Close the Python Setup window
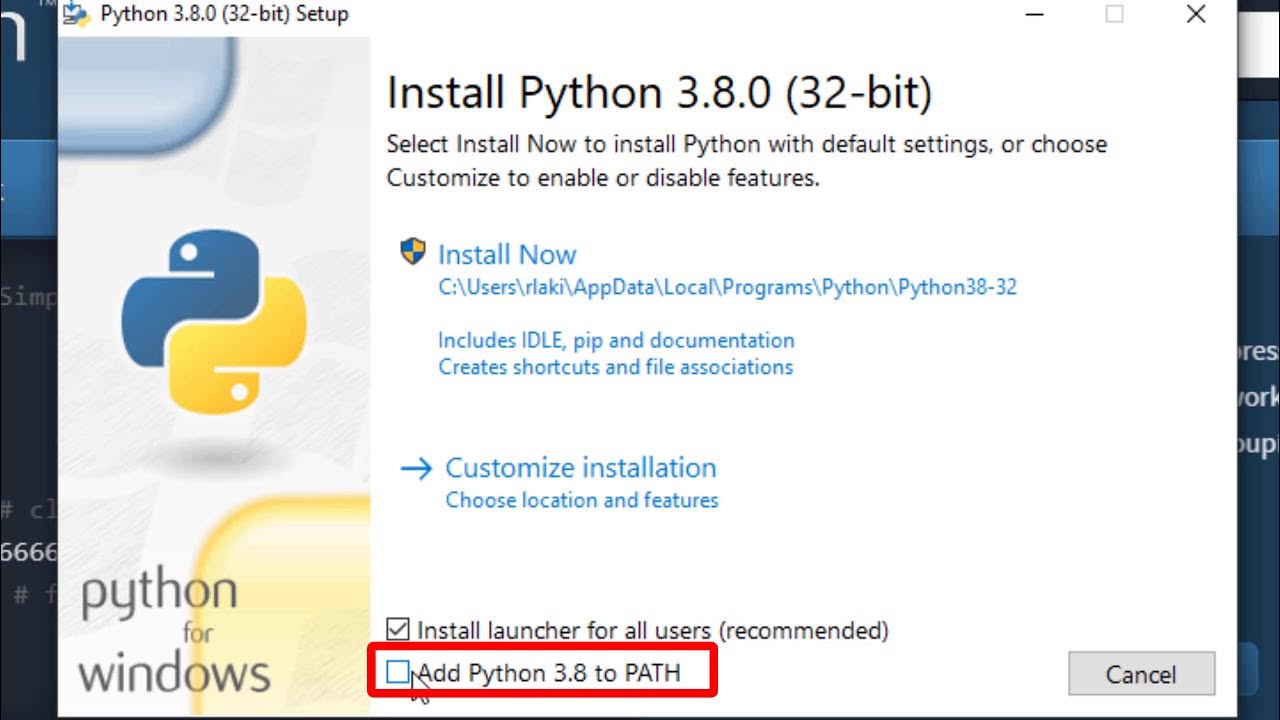 point(1196,14)
